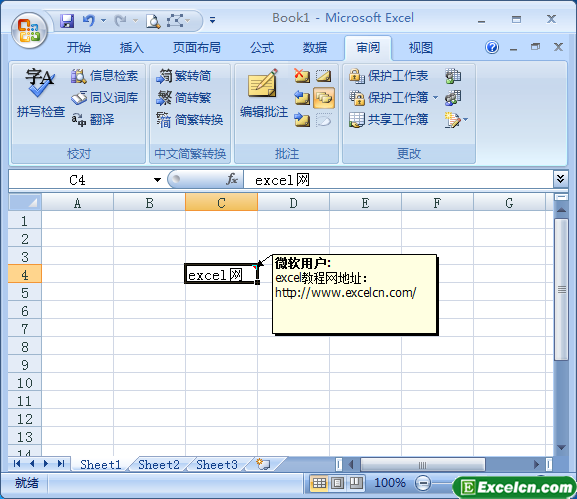Click the Office button logo

(29, 31)
